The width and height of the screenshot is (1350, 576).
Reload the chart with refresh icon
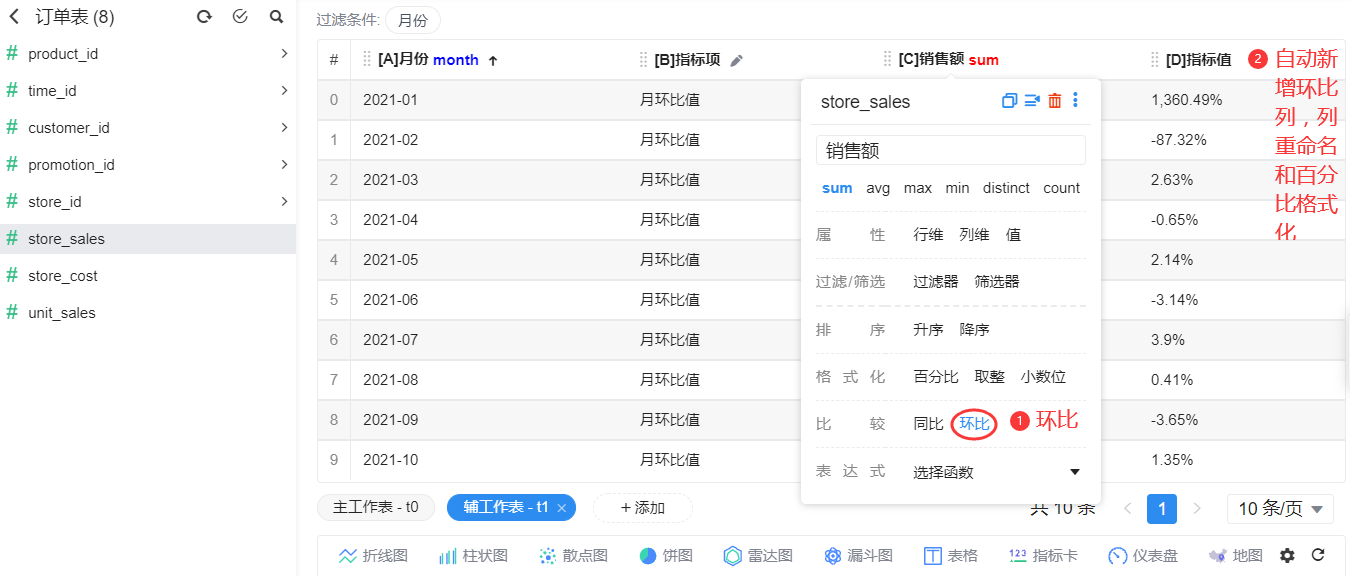pos(1318,556)
